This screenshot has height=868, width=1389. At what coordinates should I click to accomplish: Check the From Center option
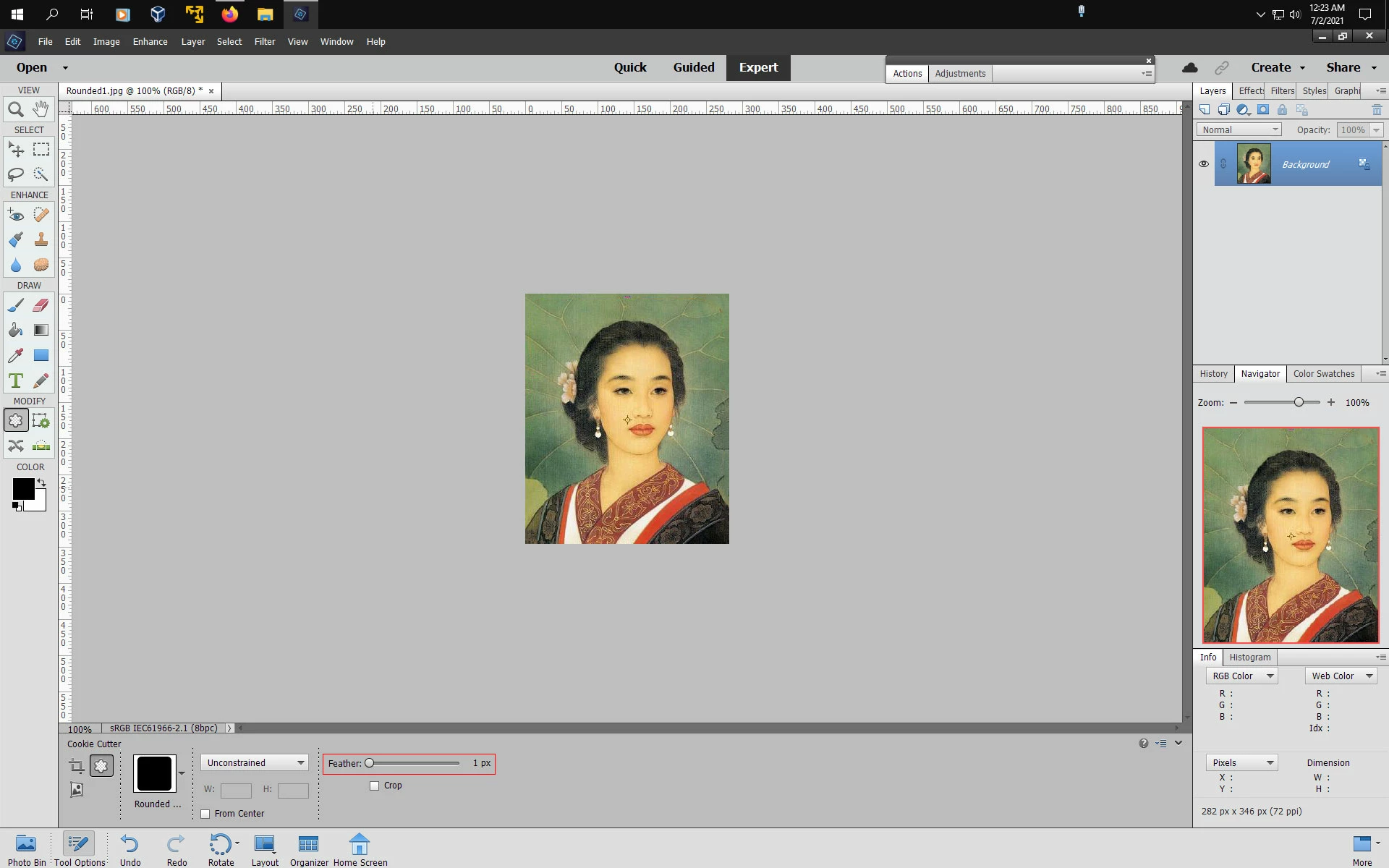tap(205, 814)
